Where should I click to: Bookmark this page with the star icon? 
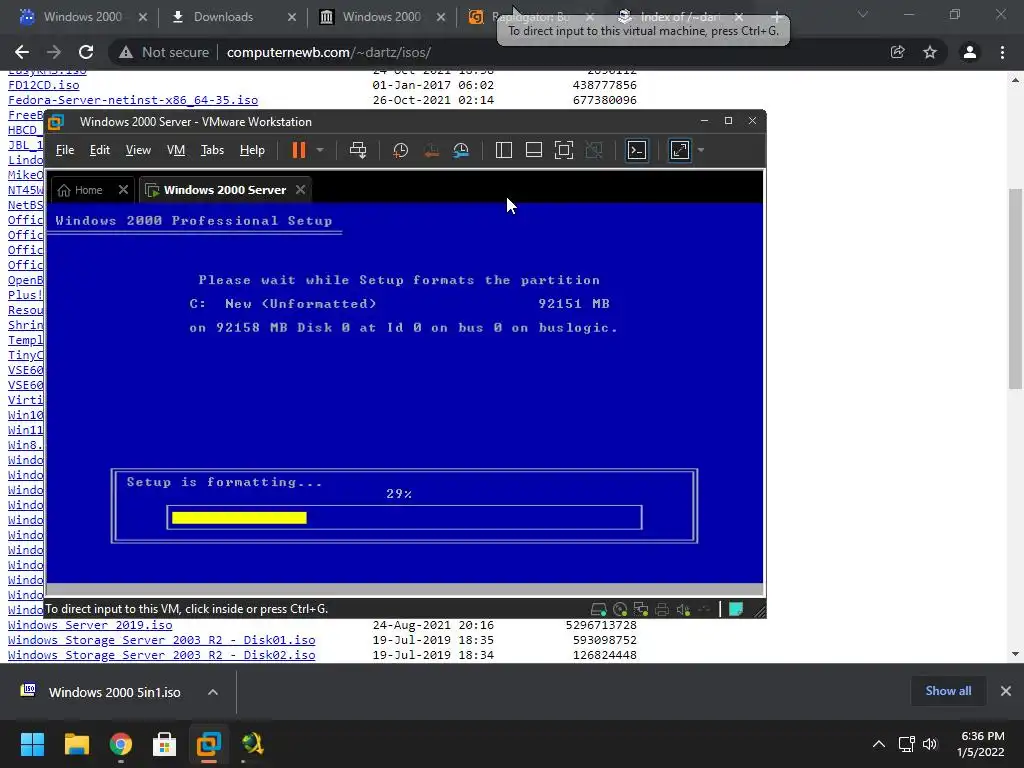point(930,52)
